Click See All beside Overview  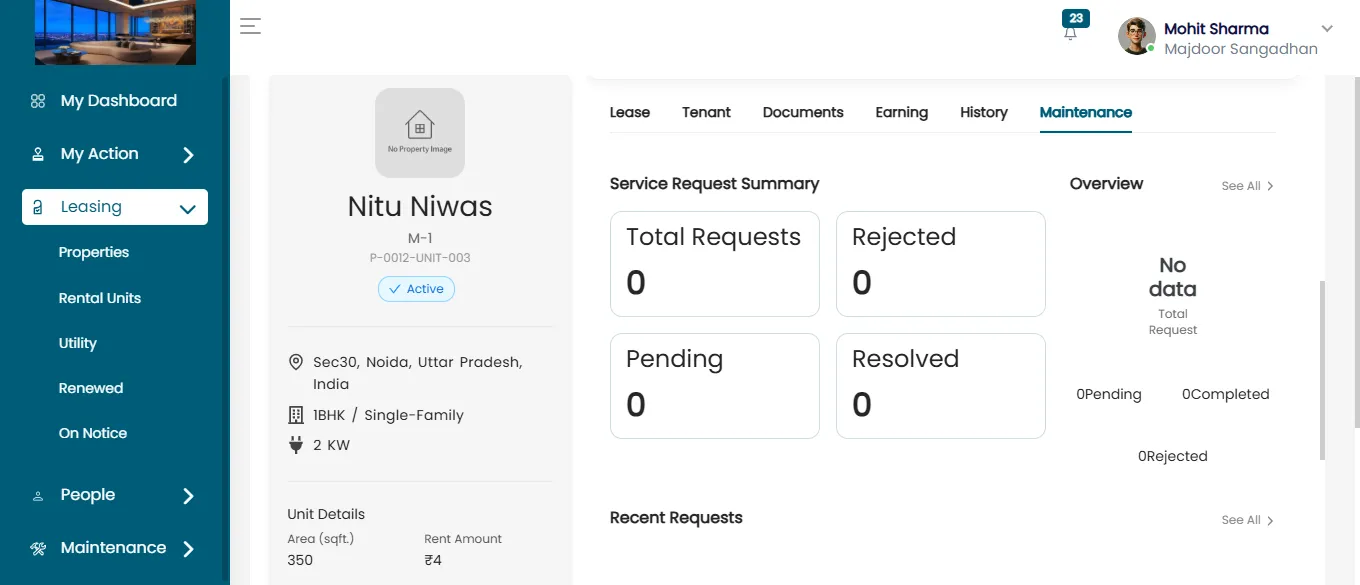tap(1248, 186)
